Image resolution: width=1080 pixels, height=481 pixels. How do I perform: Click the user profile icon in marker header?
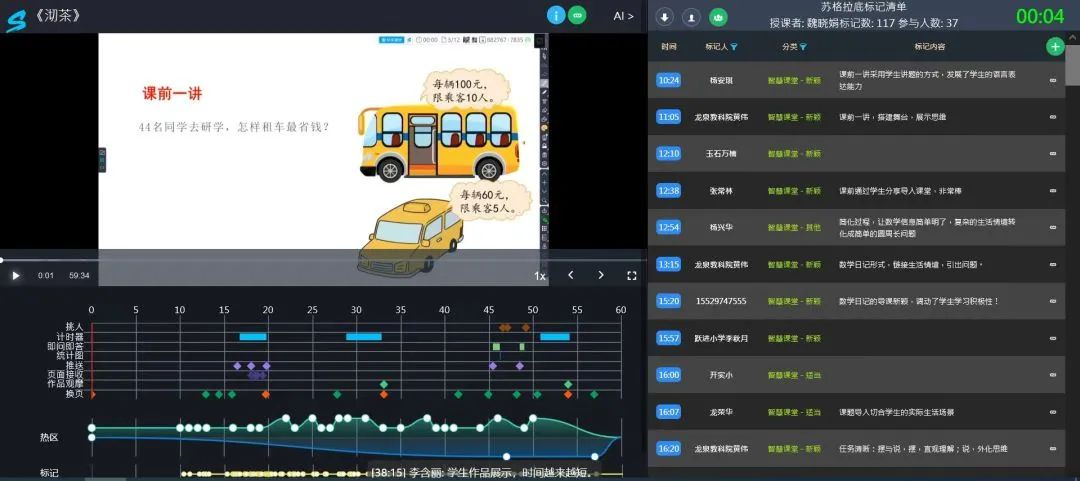(691, 17)
